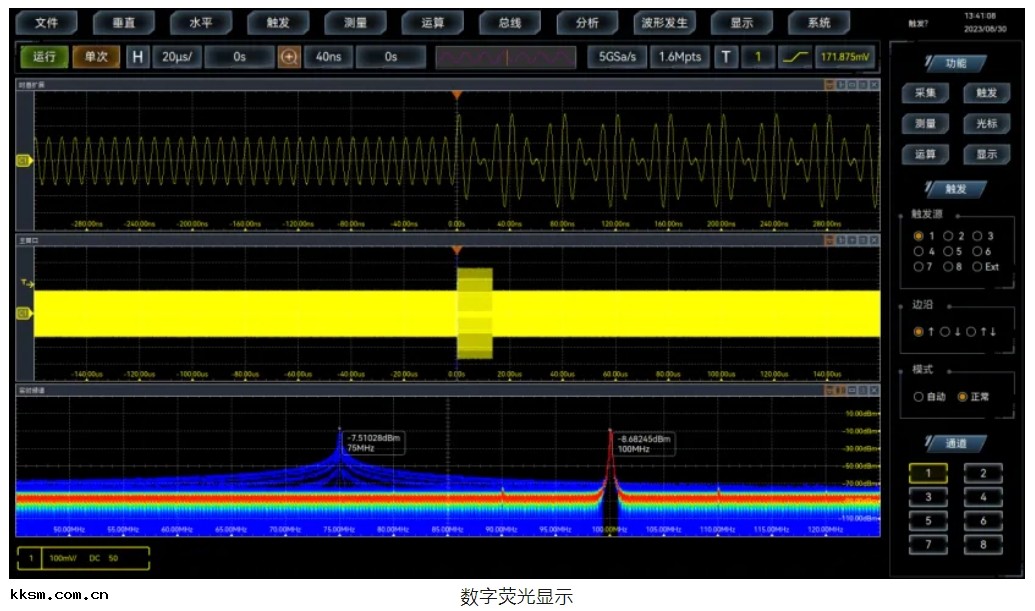Click the zoom plus icon in timebase bar
This screenshot has height=611, width=1035.
290,57
